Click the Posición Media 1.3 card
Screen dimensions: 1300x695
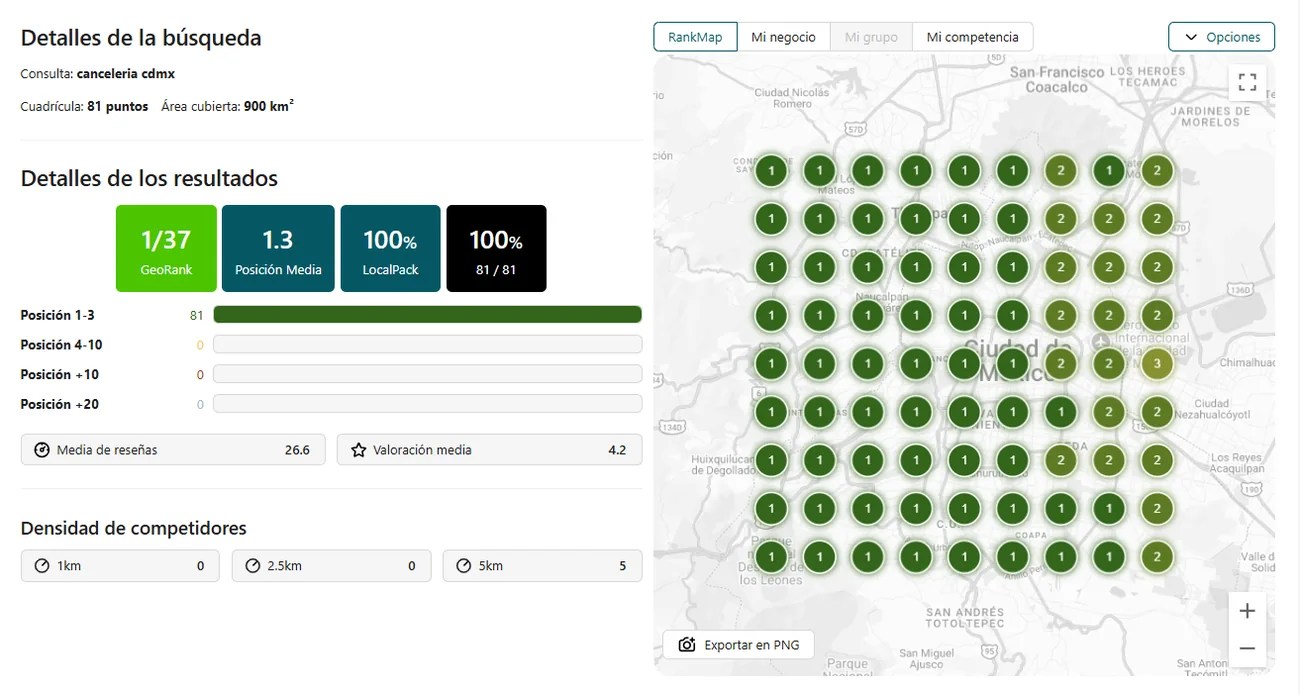click(278, 248)
